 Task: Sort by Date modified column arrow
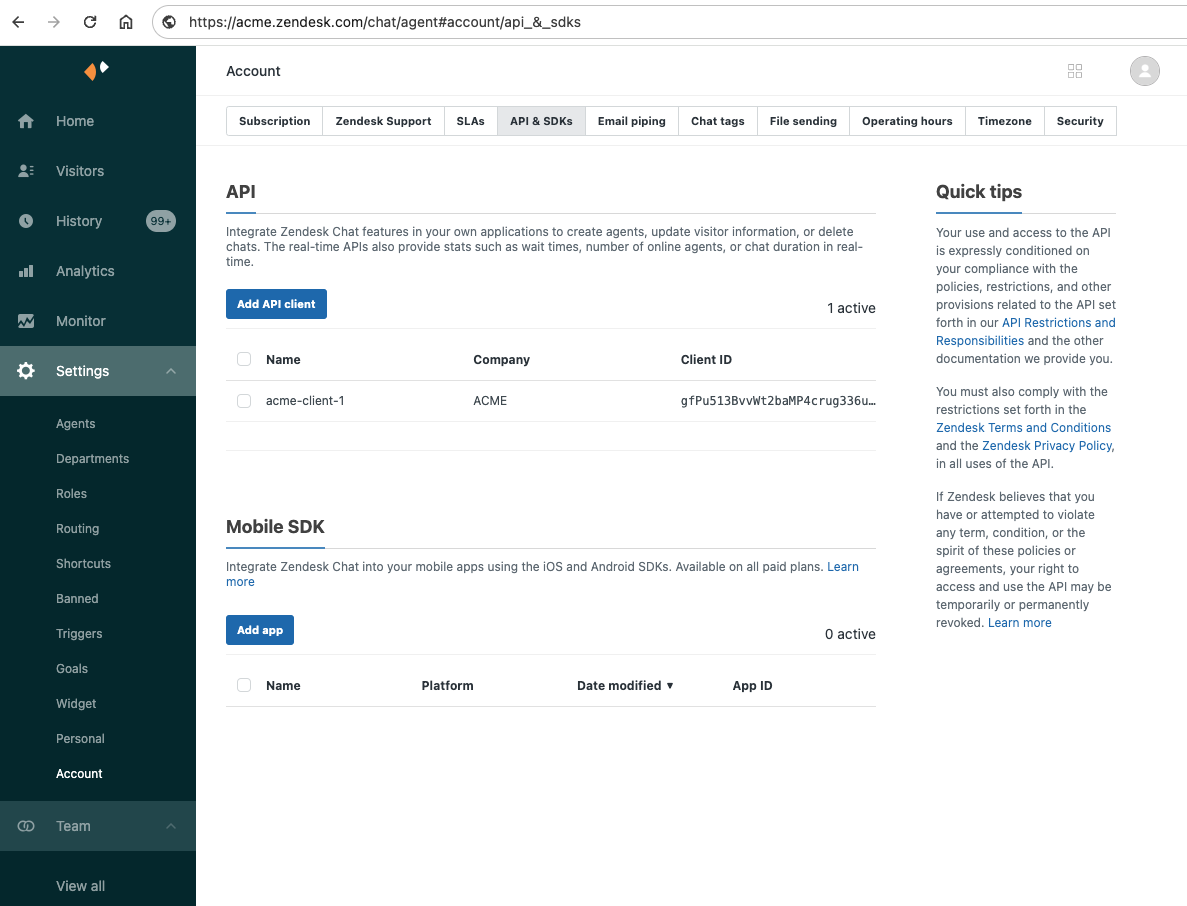(670, 686)
